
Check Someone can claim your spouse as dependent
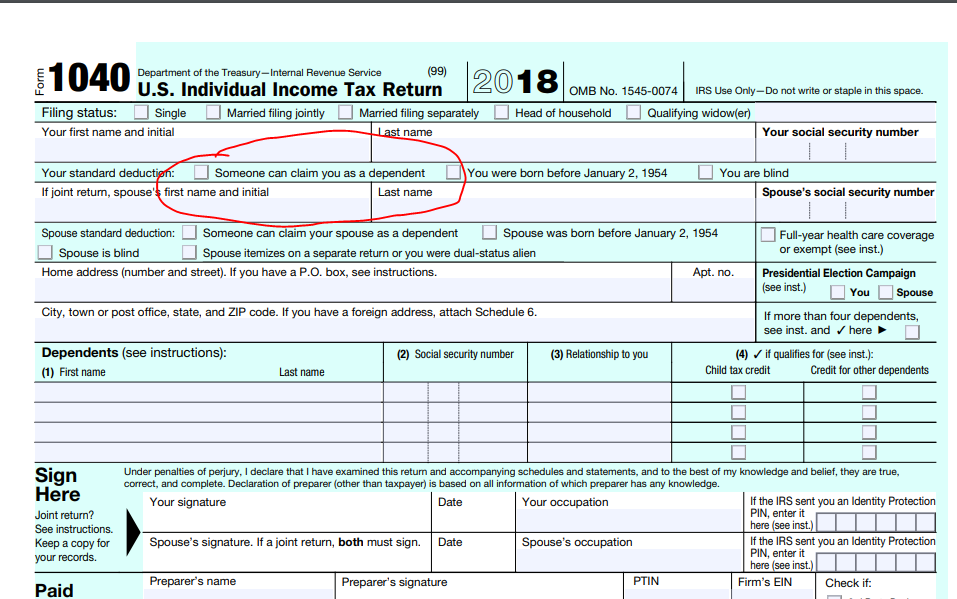click(189, 233)
